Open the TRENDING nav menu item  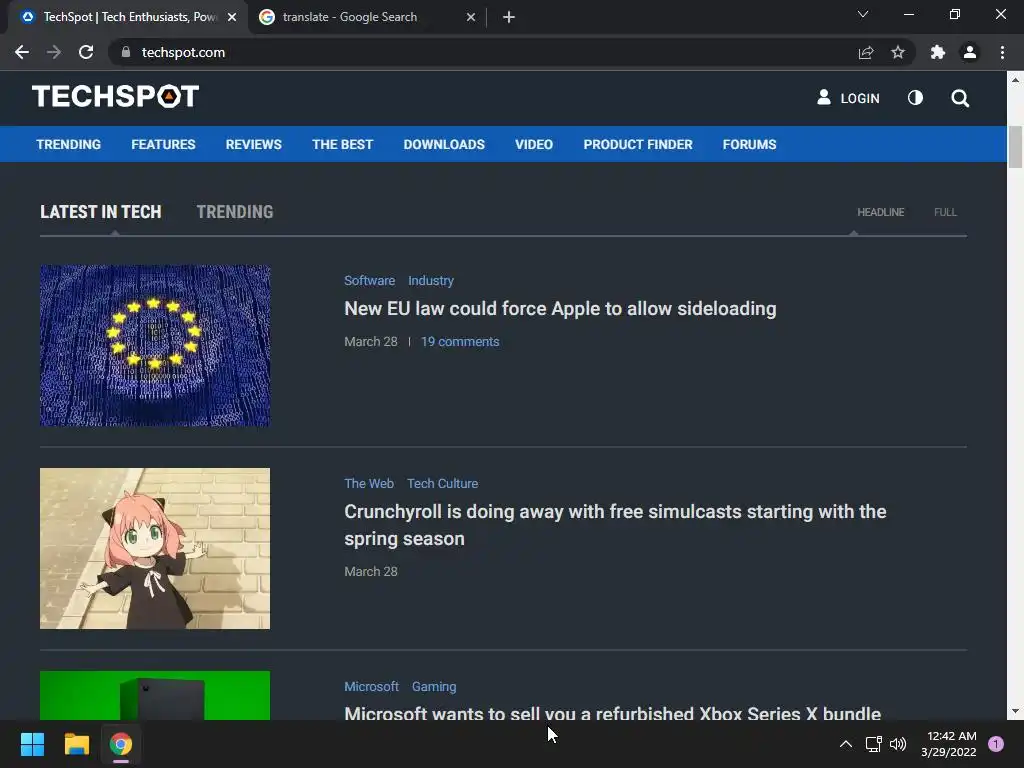point(69,144)
